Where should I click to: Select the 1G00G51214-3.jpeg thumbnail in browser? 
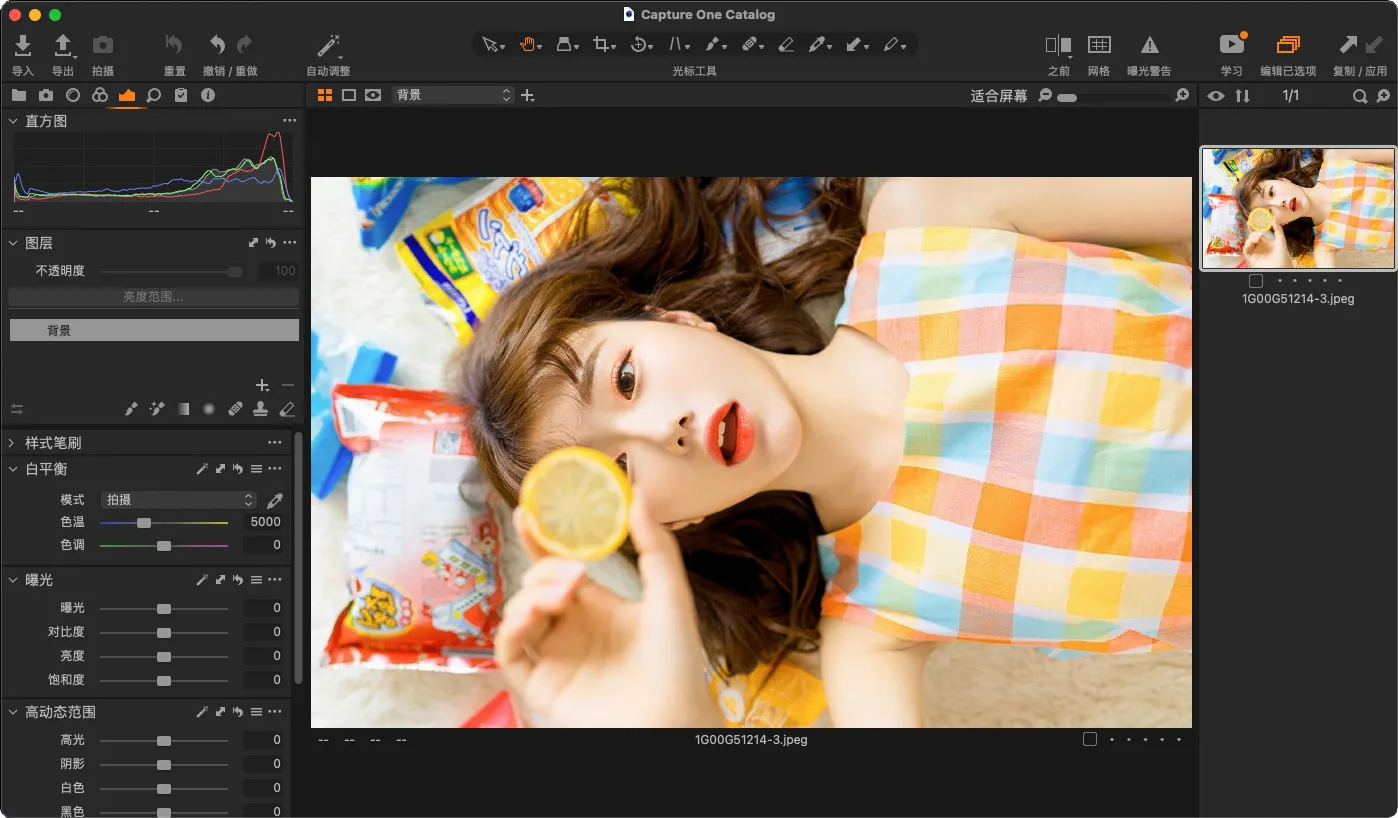pos(1297,209)
